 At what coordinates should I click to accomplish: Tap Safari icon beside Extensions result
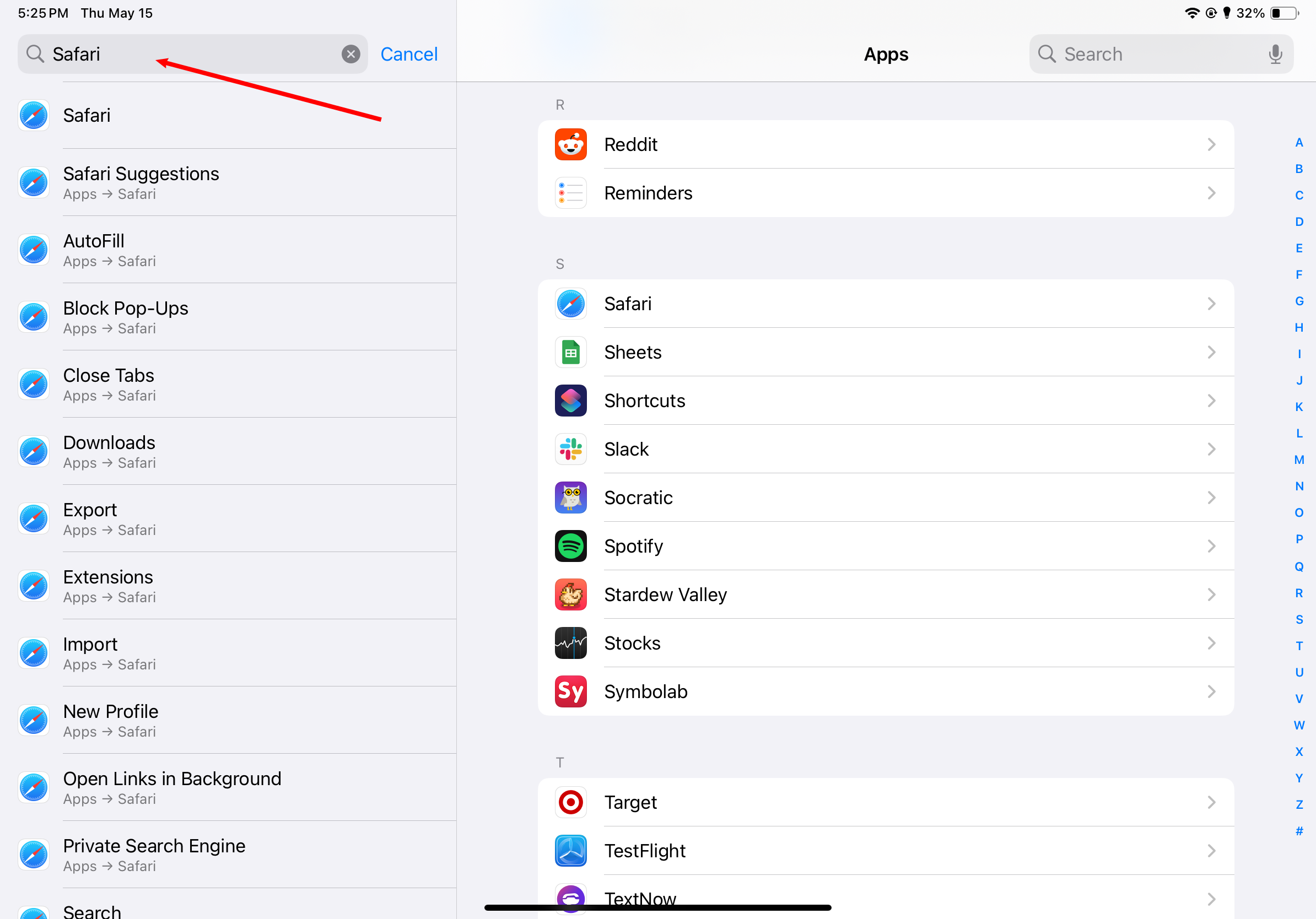click(x=34, y=586)
